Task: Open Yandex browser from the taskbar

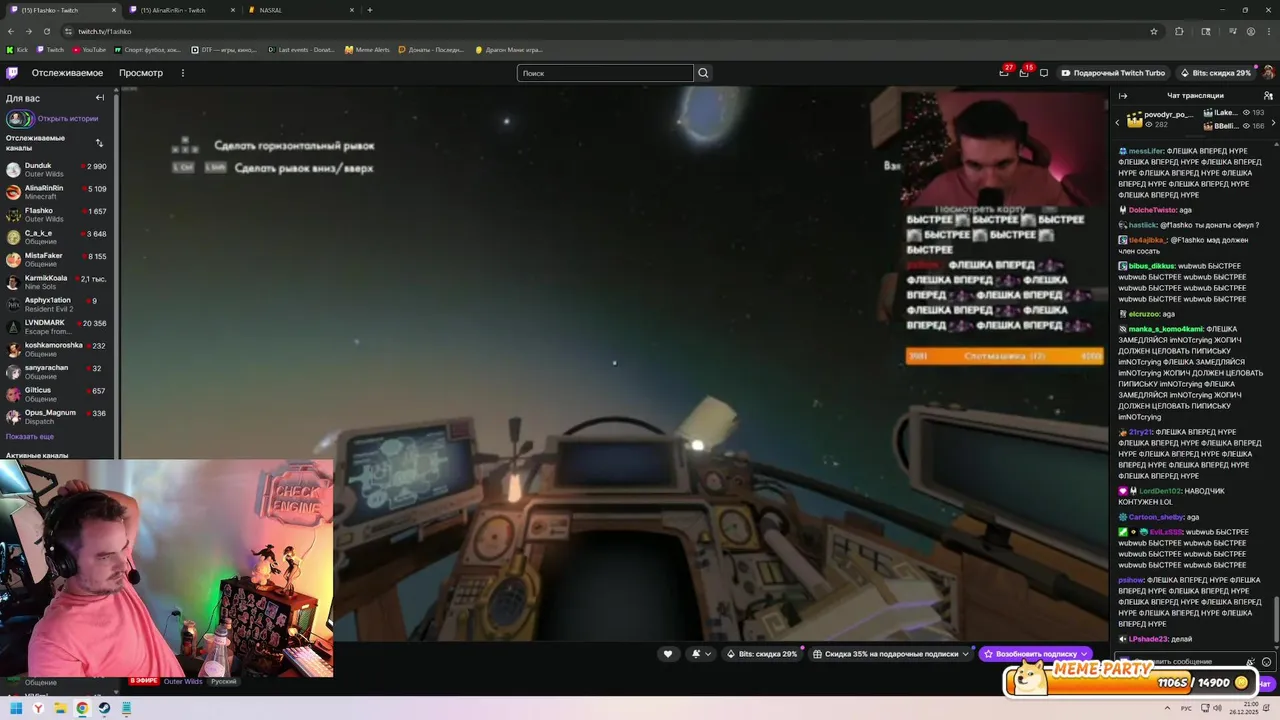Action: tap(38, 708)
